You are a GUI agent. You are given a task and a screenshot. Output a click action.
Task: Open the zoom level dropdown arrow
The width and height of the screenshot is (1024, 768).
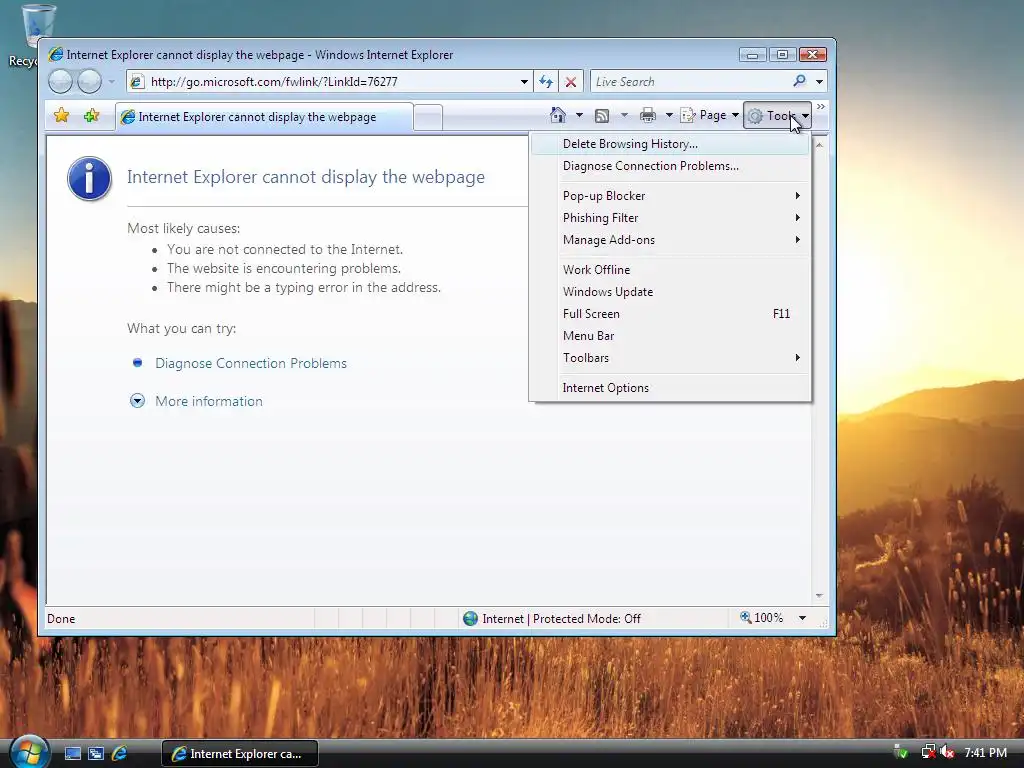pyautogui.click(x=803, y=618)
